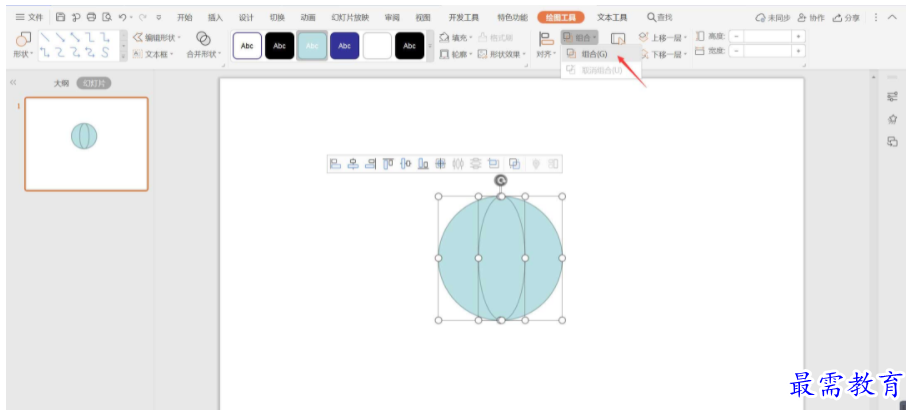Click the equal-size icon in floating toolbar
The width and height of the screenshot is (911, 416).
493,164
